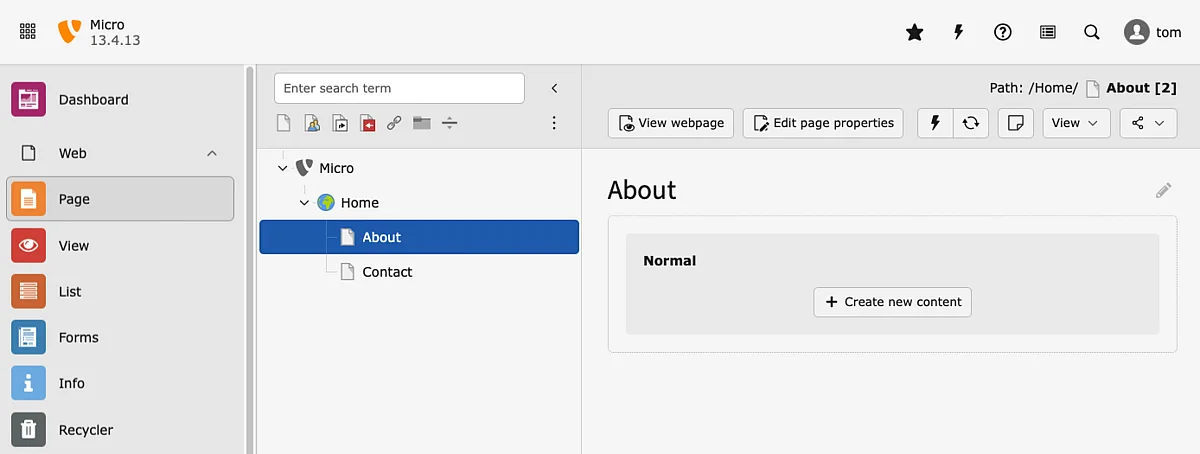The height and width of the screenshot is (454, 1200).
Task: Collapse the Home page tree node
Action: (x=304, y=203)
